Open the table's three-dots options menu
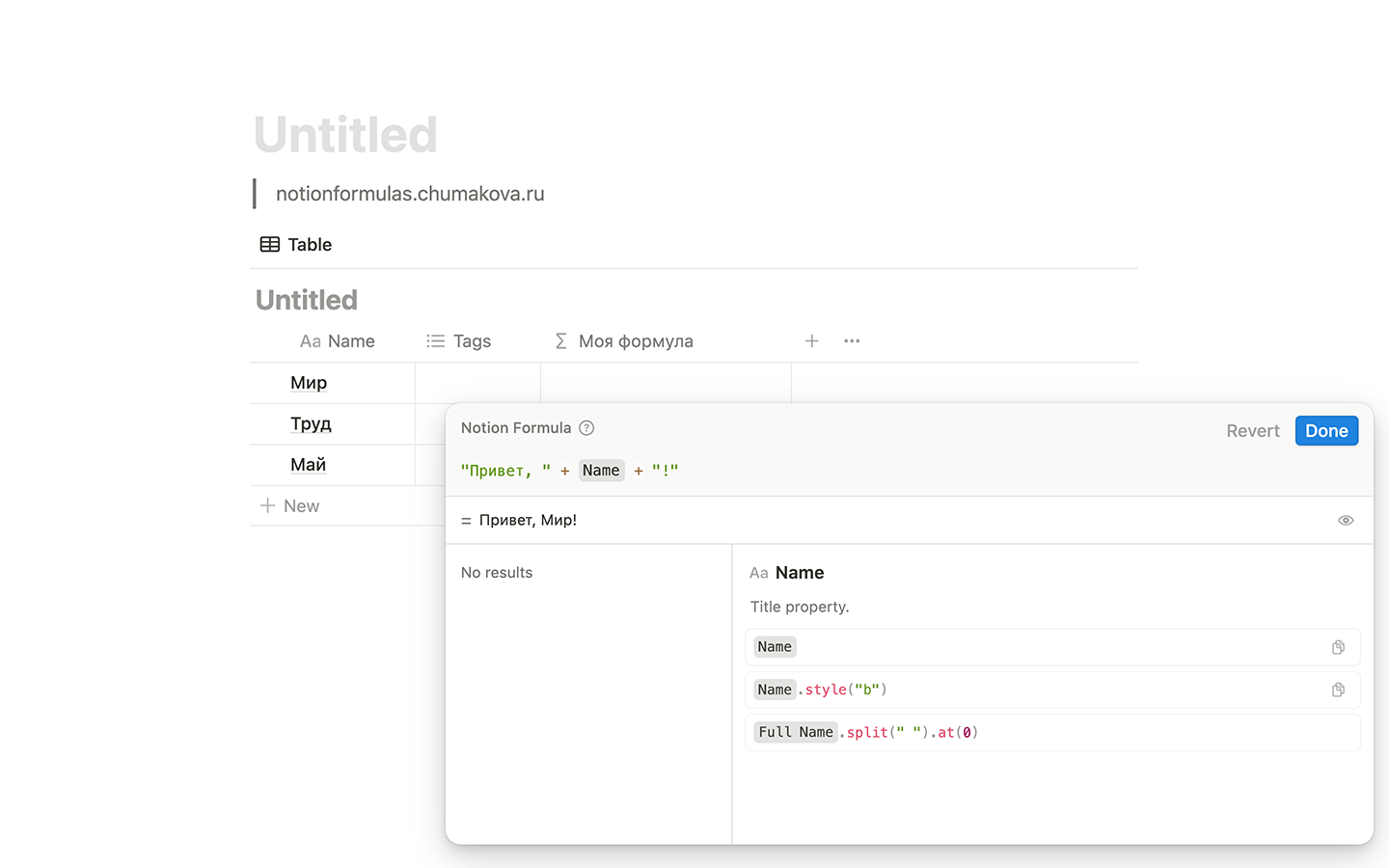Screen dimensions: 1389x868 tap(852, 341)
